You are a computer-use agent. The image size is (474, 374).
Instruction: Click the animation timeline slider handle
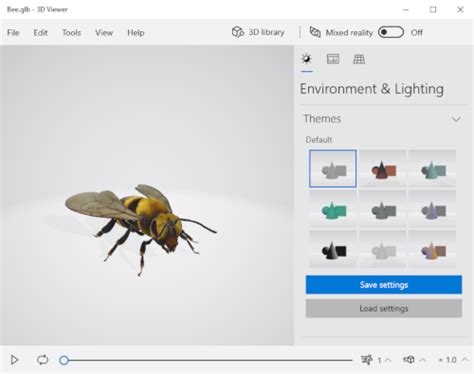pyautogui.click(x=64, y=360)
